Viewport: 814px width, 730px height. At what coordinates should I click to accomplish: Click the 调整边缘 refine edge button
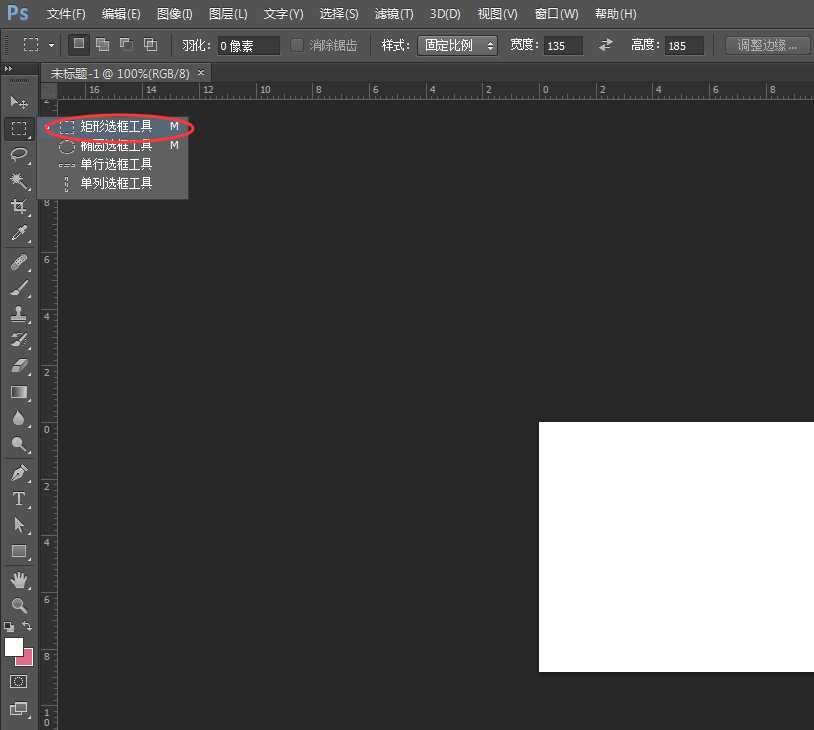(768, 45)
